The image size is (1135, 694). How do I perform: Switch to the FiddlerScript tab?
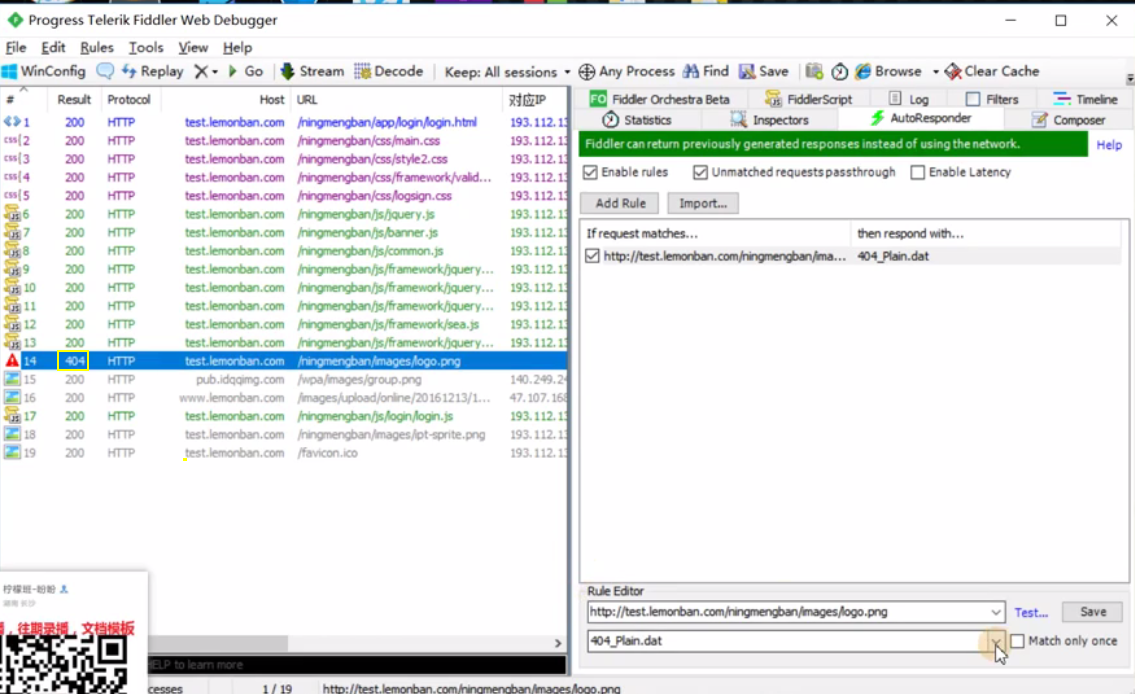pyautogui.click(x=809, y=99)
